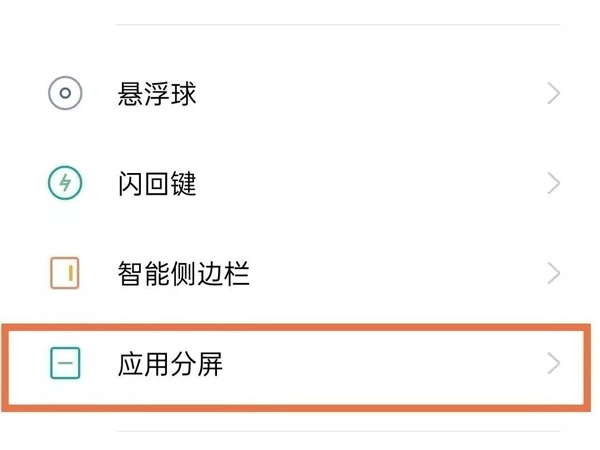This screenshot has width=600, height=450.
Task: Expand 悬浮球 using its right chevron
Action: [x=554, y=94]
